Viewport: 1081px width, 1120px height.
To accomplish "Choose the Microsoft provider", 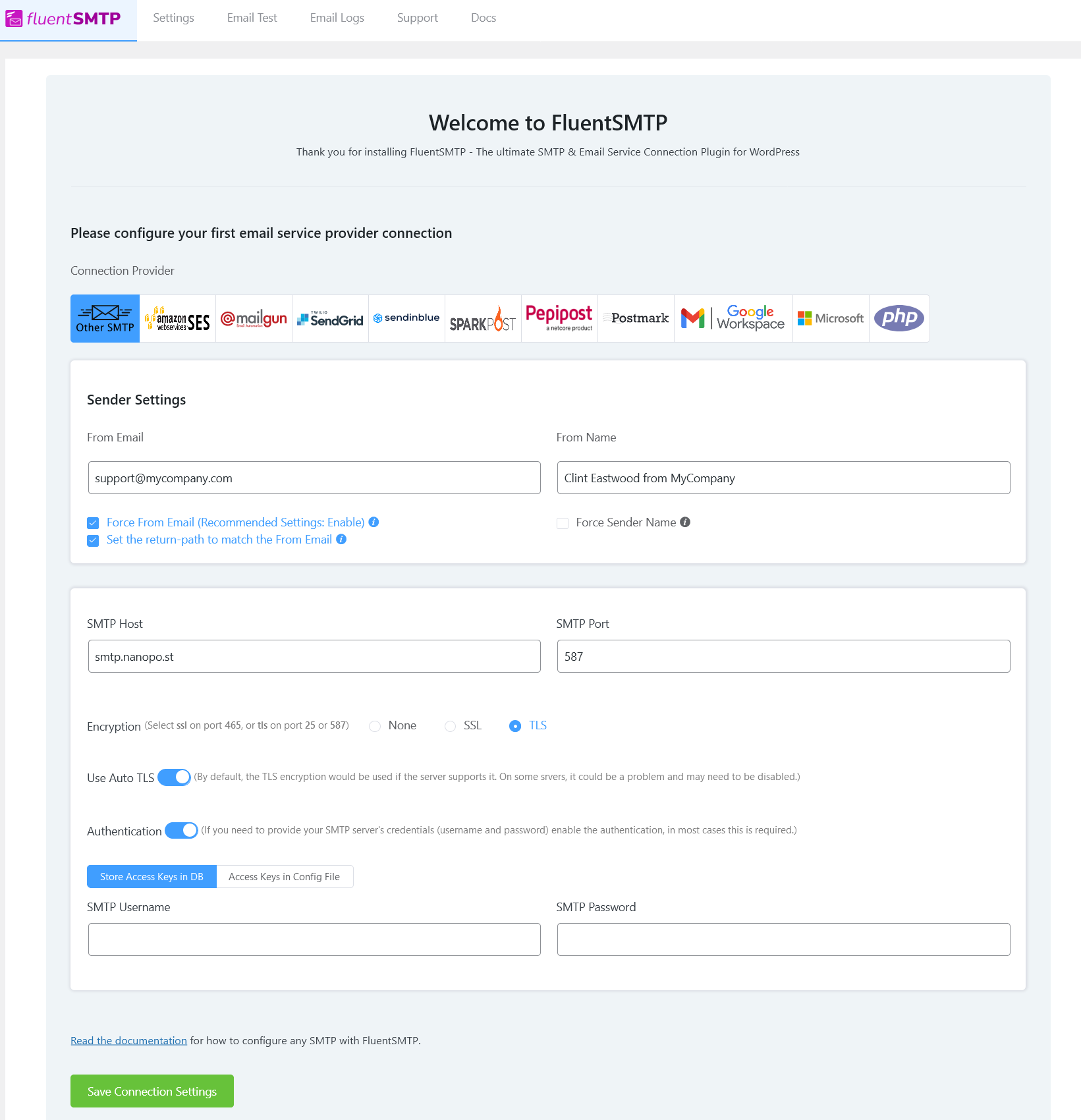I will 831,318.
